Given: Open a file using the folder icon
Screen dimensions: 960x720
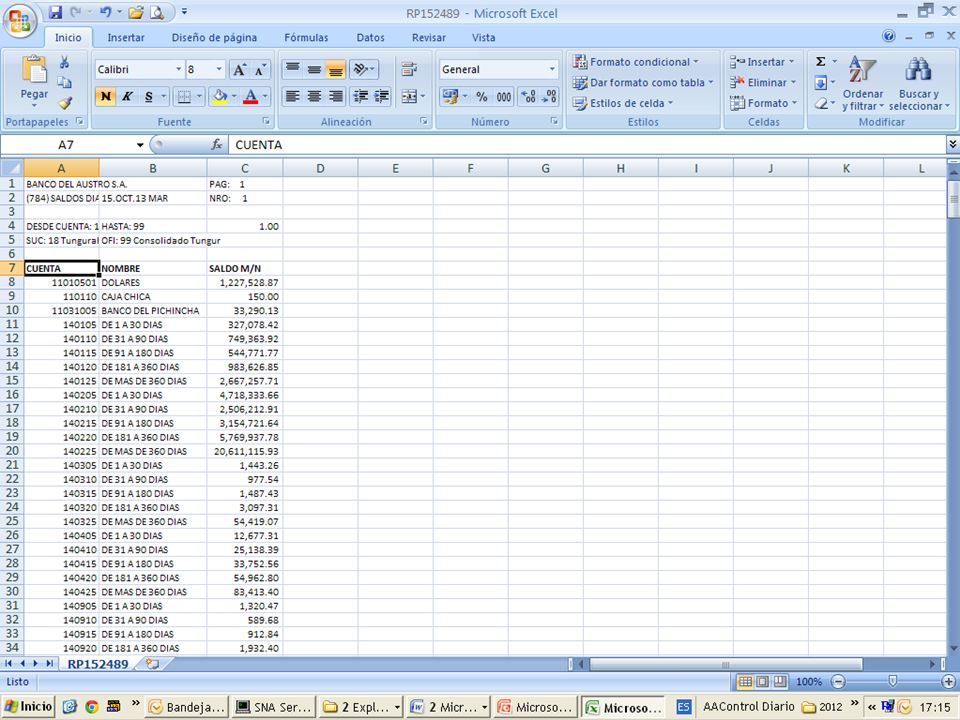Looking at the screenshot, I should pos(136,12).
